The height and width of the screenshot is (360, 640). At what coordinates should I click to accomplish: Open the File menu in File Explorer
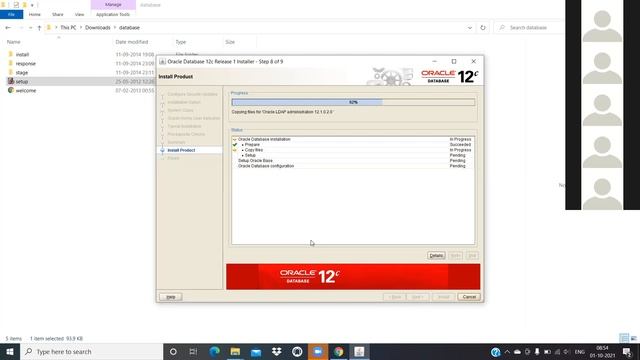(11, 14)
